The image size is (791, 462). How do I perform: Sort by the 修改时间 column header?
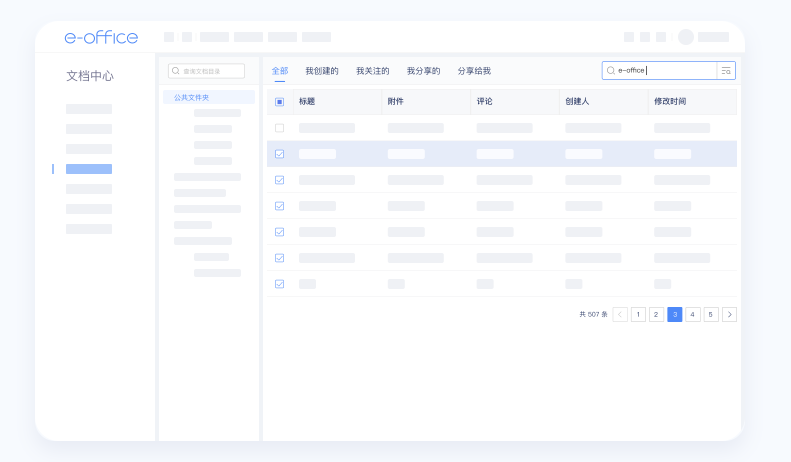[670, 102]
